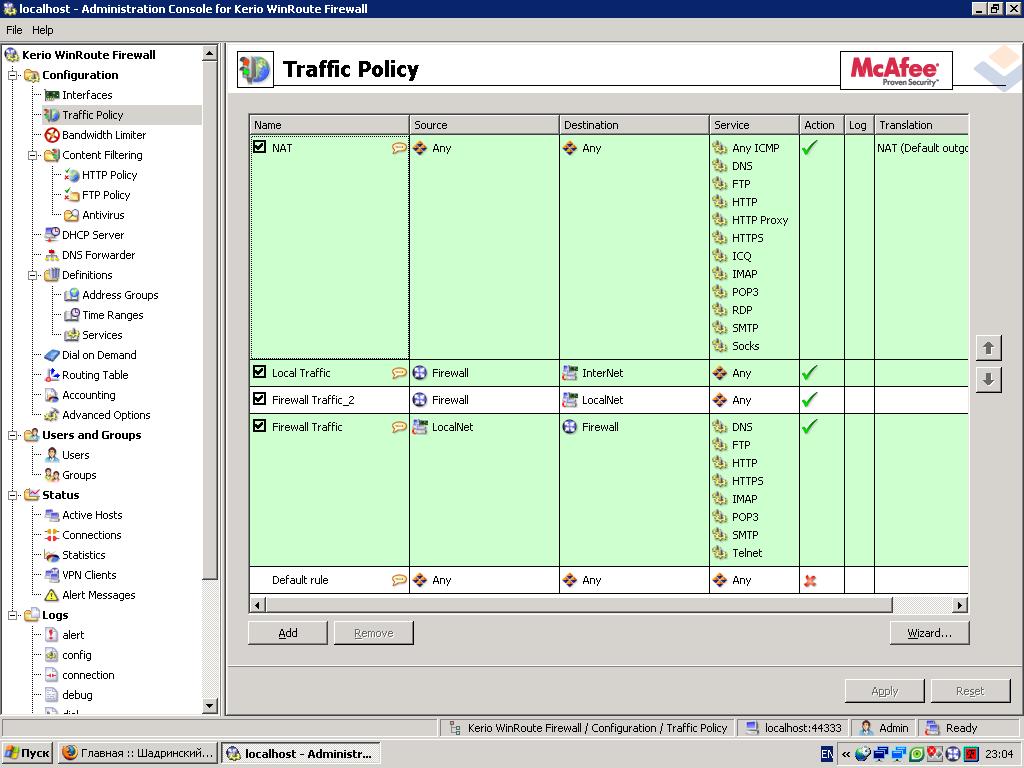This screenshot has width=1024, height=768.
Task: Toggle the NAT rule checkbox
Action: pyautogui.click(x=259, y=147)
